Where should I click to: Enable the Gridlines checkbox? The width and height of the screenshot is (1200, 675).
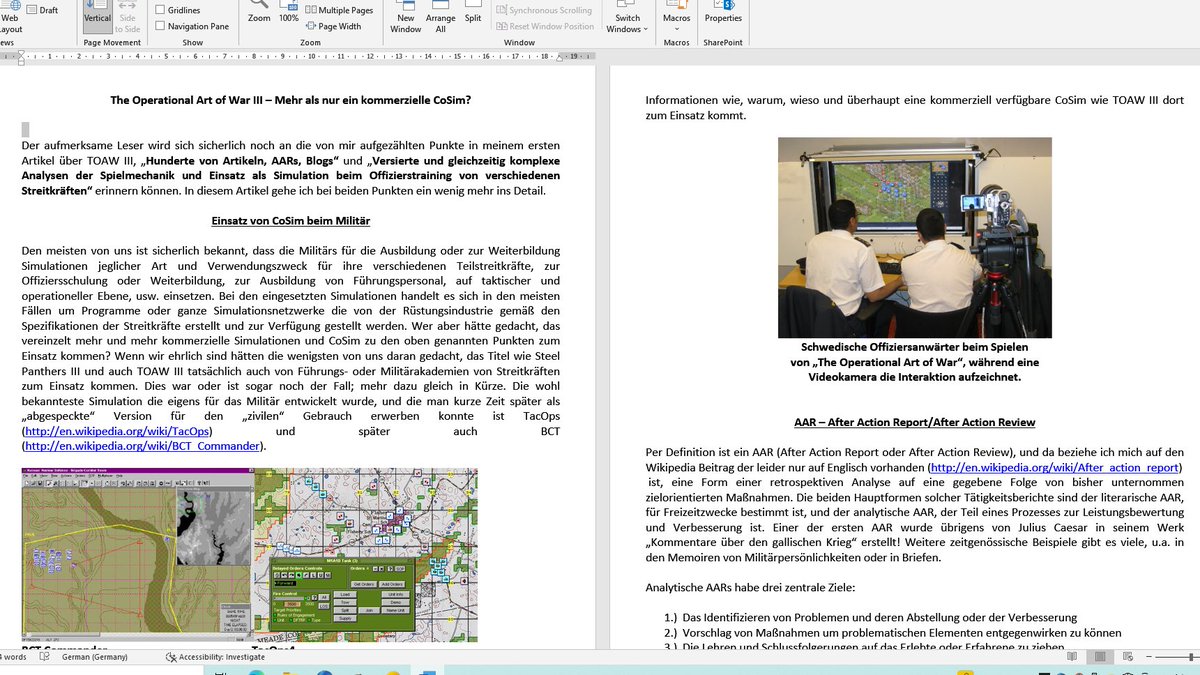click(178, 10)
